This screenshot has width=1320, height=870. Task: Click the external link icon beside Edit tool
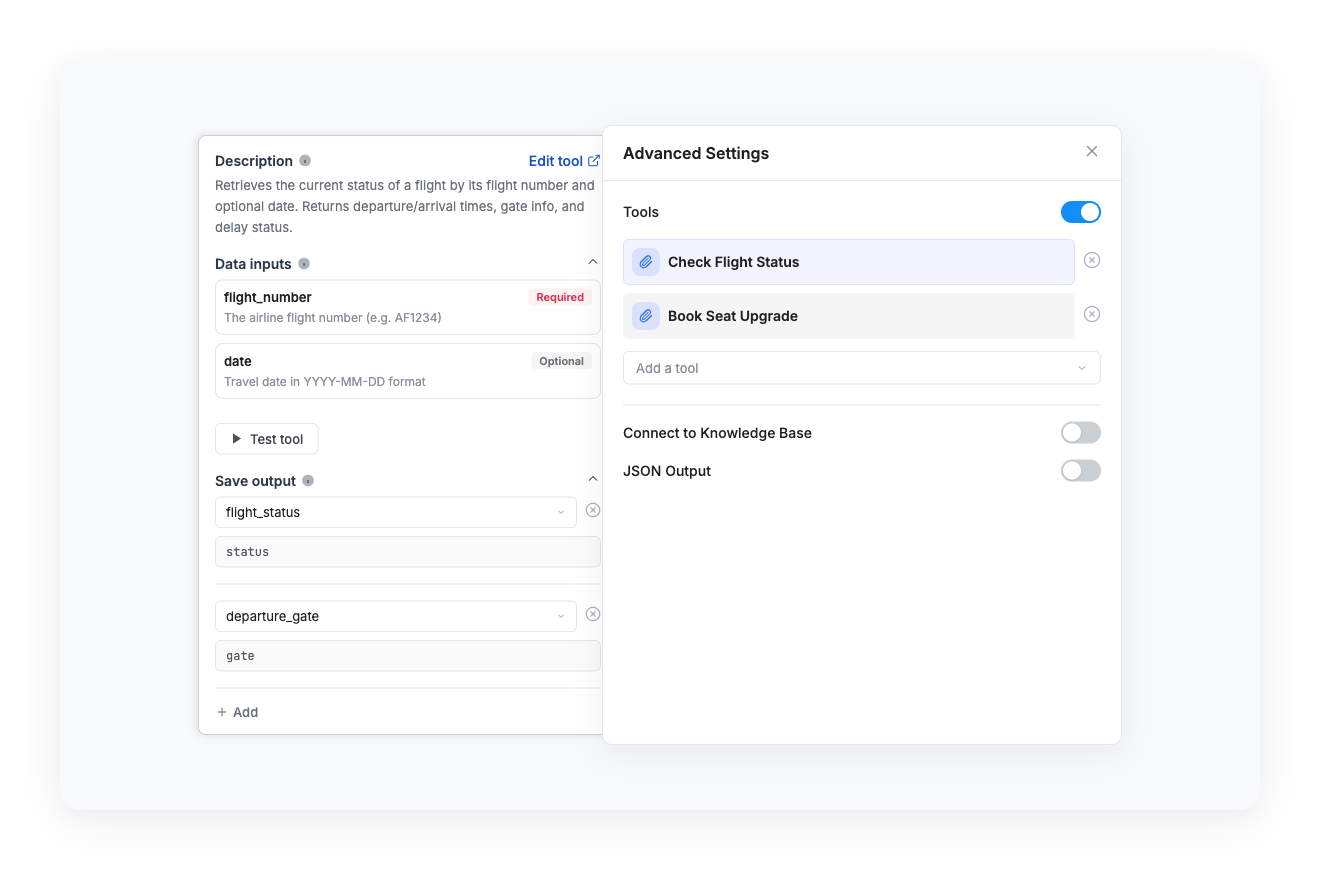click(x=595, y=159)
